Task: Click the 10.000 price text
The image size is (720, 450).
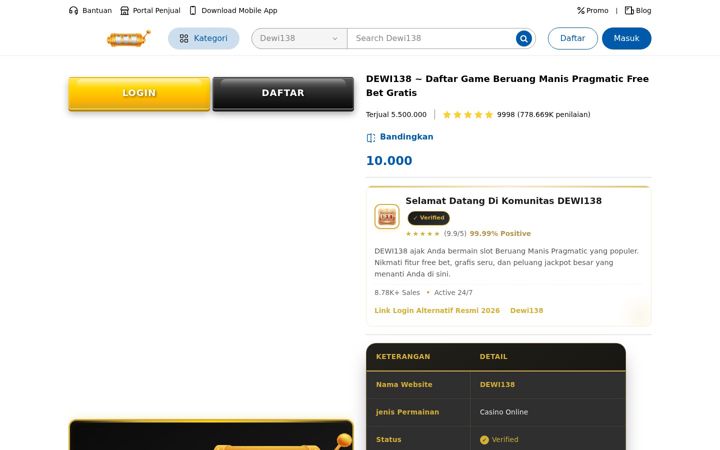Action: pos(389,161)
